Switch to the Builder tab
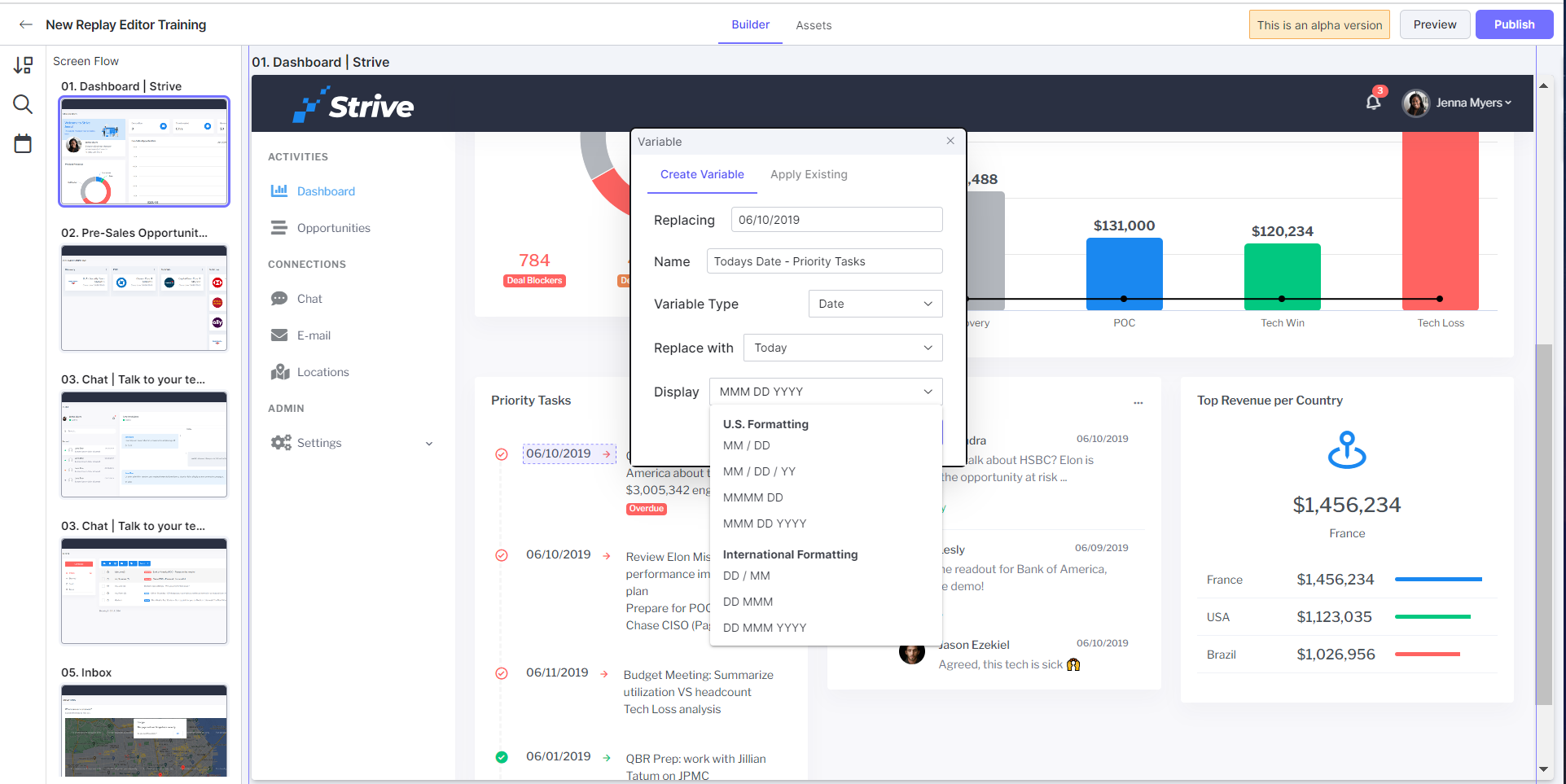This screenshot has width=1566, height=784. click(x=750, y=24)
